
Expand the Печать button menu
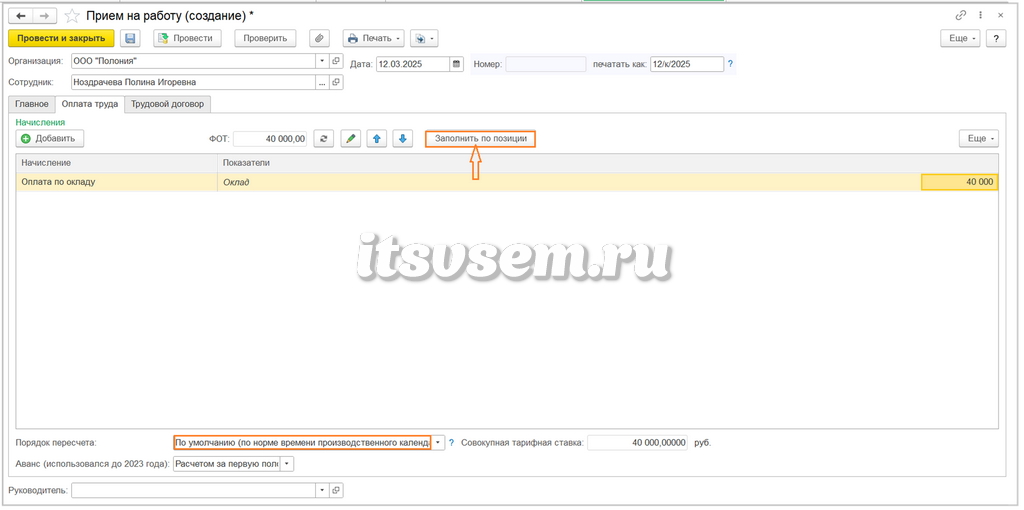coord(374,39)
